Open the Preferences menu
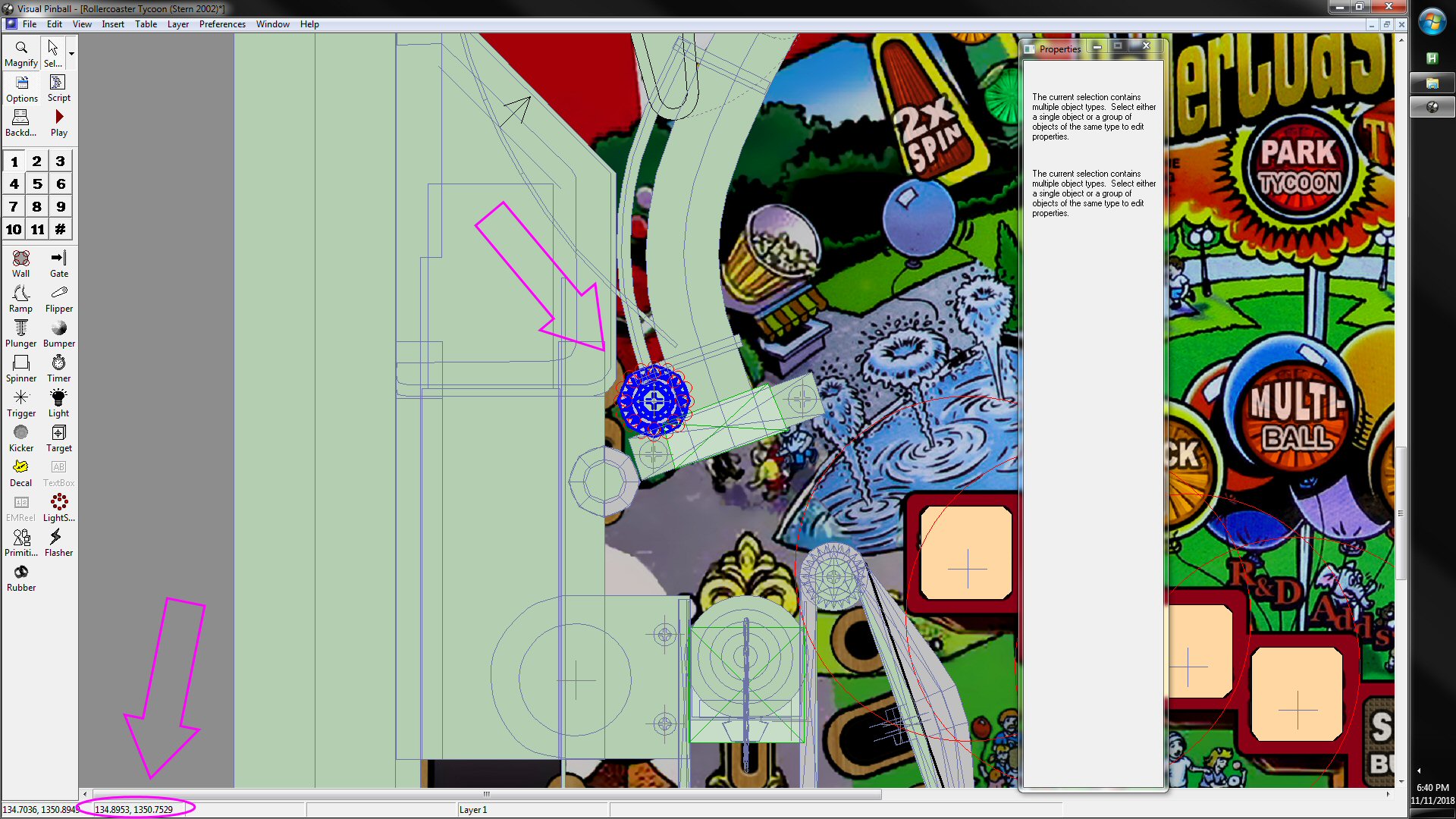The height and width of the screenshot is (819, 1456). point(222,24)
